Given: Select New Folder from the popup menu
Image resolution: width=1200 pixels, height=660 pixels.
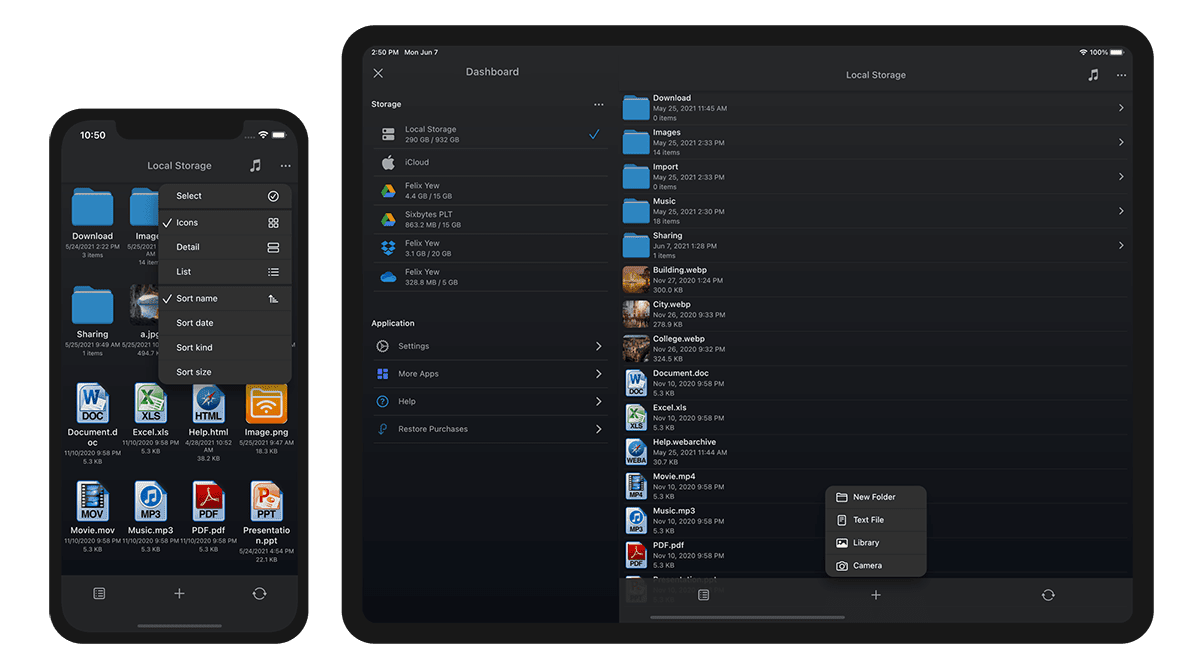Looking at the screenshot, I should [875, 497].
